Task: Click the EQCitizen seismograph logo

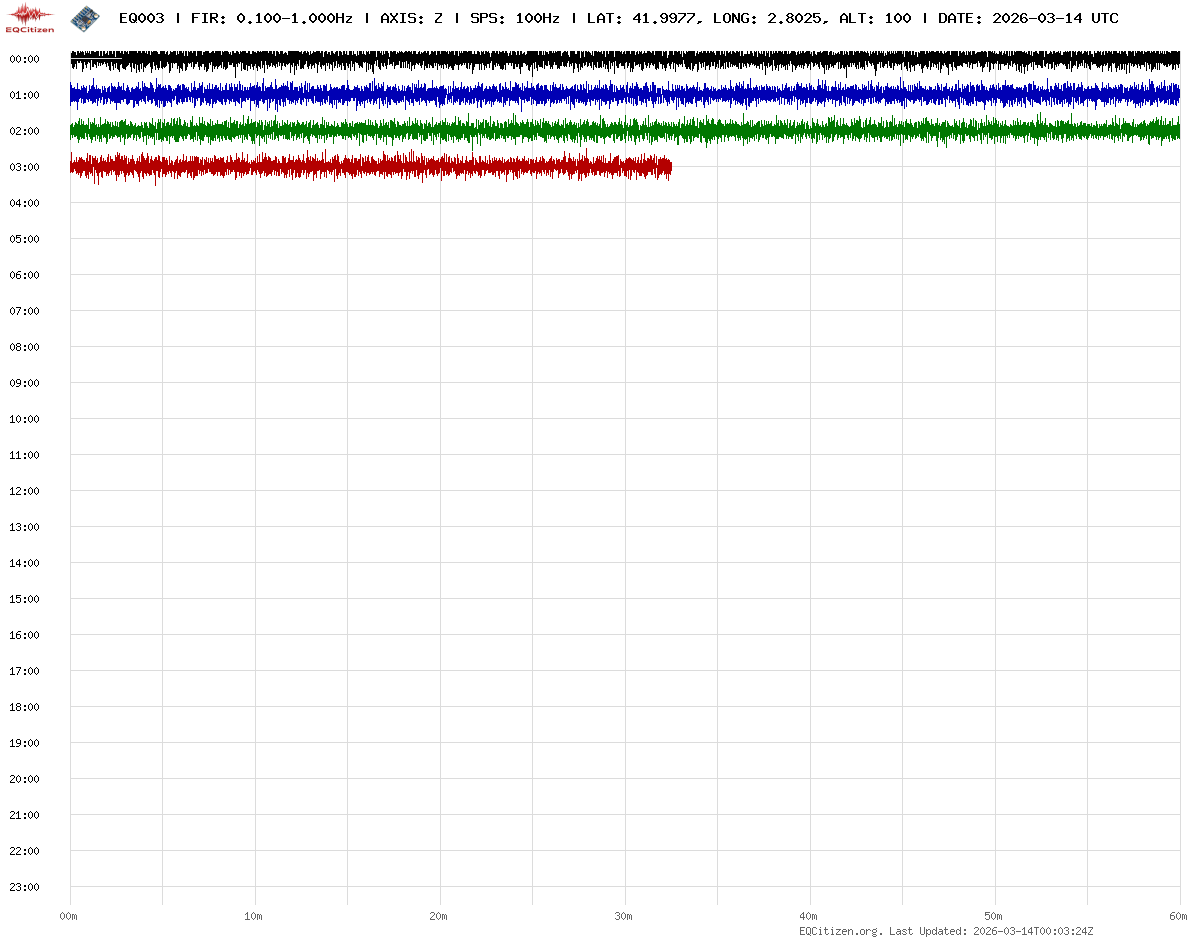Action: pos(30,17)
